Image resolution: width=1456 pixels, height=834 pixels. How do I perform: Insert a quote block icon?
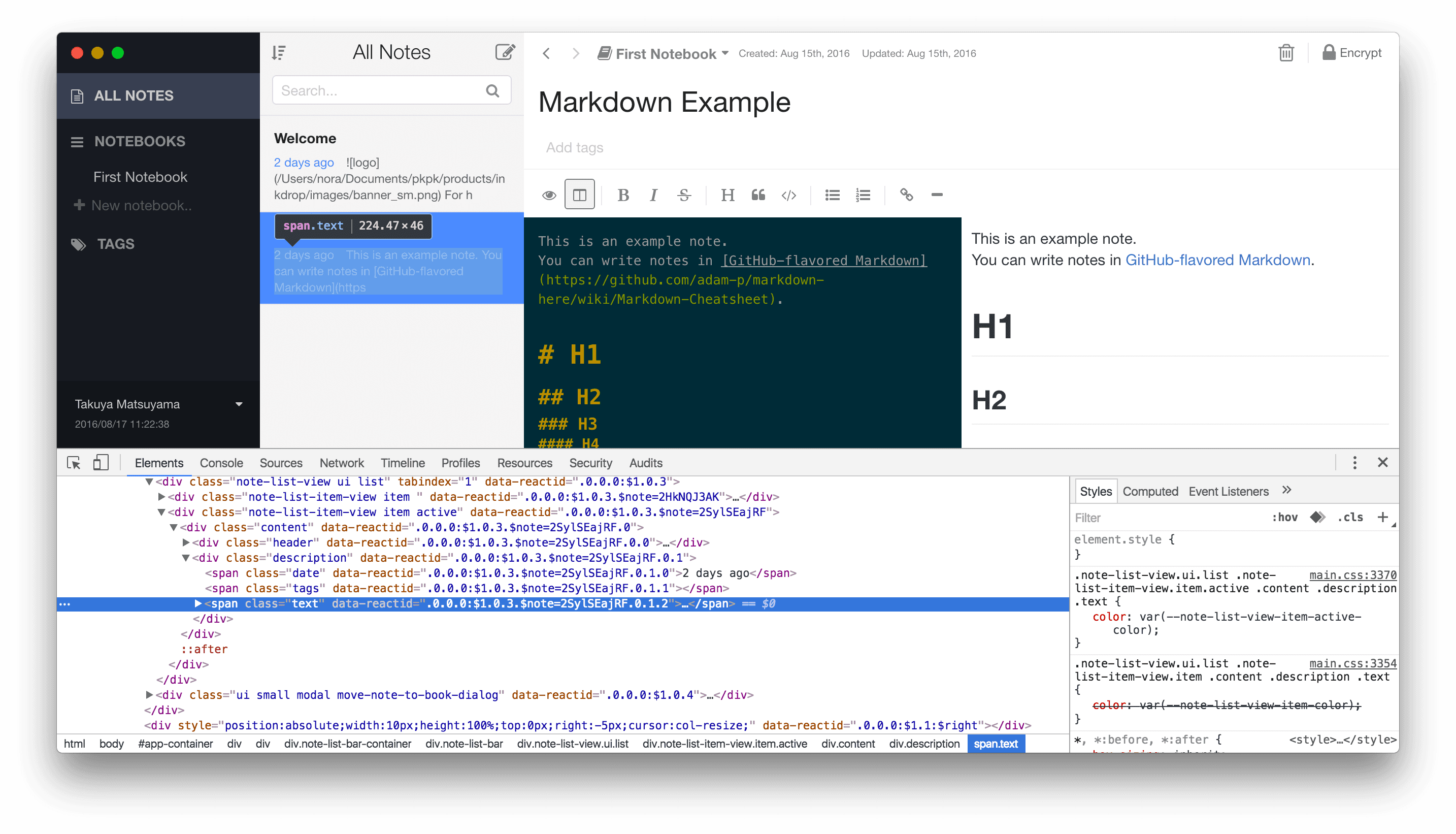[758, 196]
